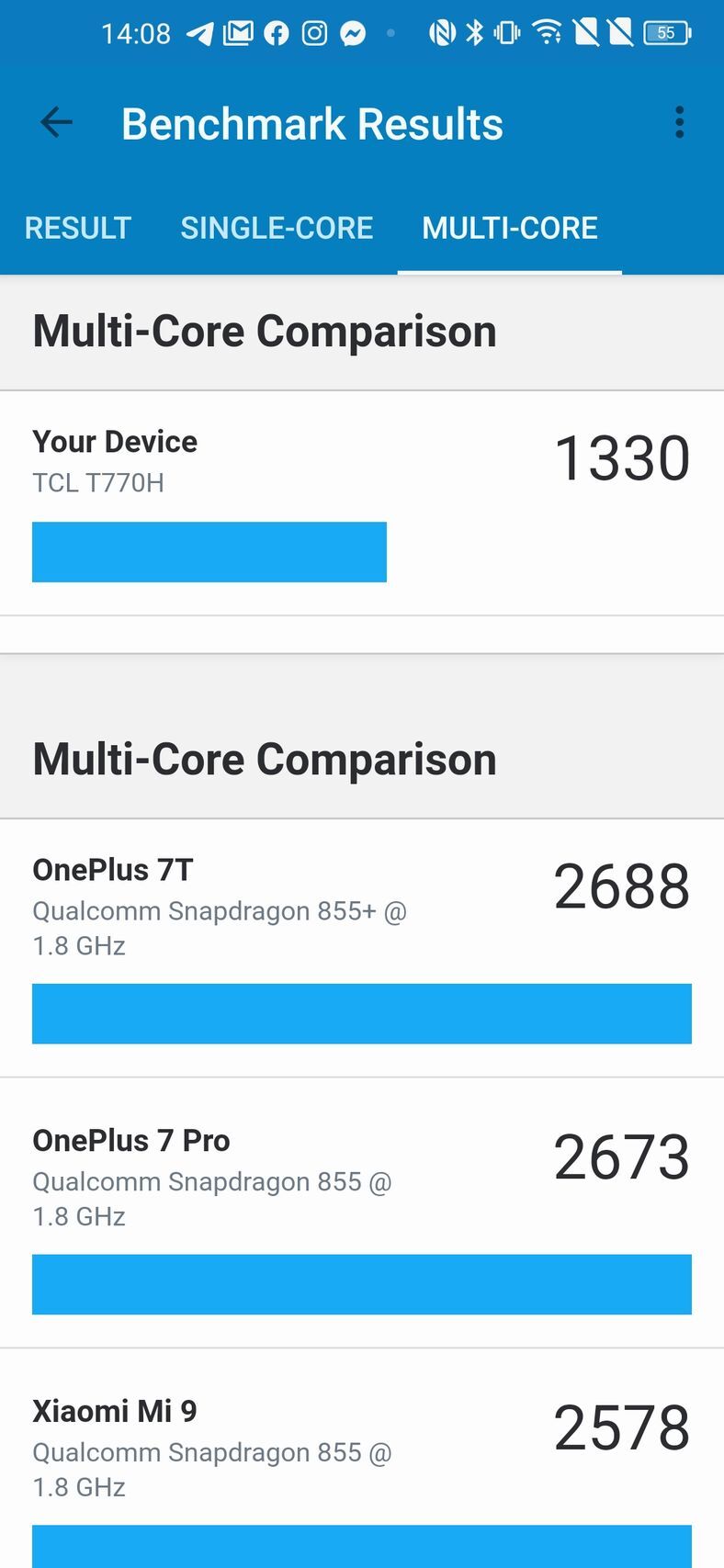Open the OnePlus 7 Pro comparison entry
724x1568 pixels.
(362, 1213)
